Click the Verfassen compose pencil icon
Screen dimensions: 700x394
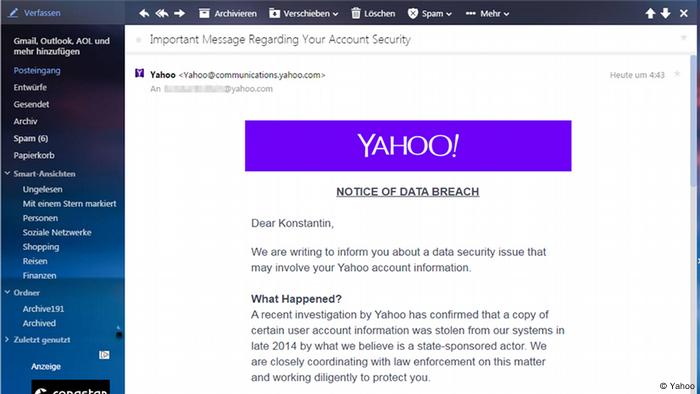[13, 13]
